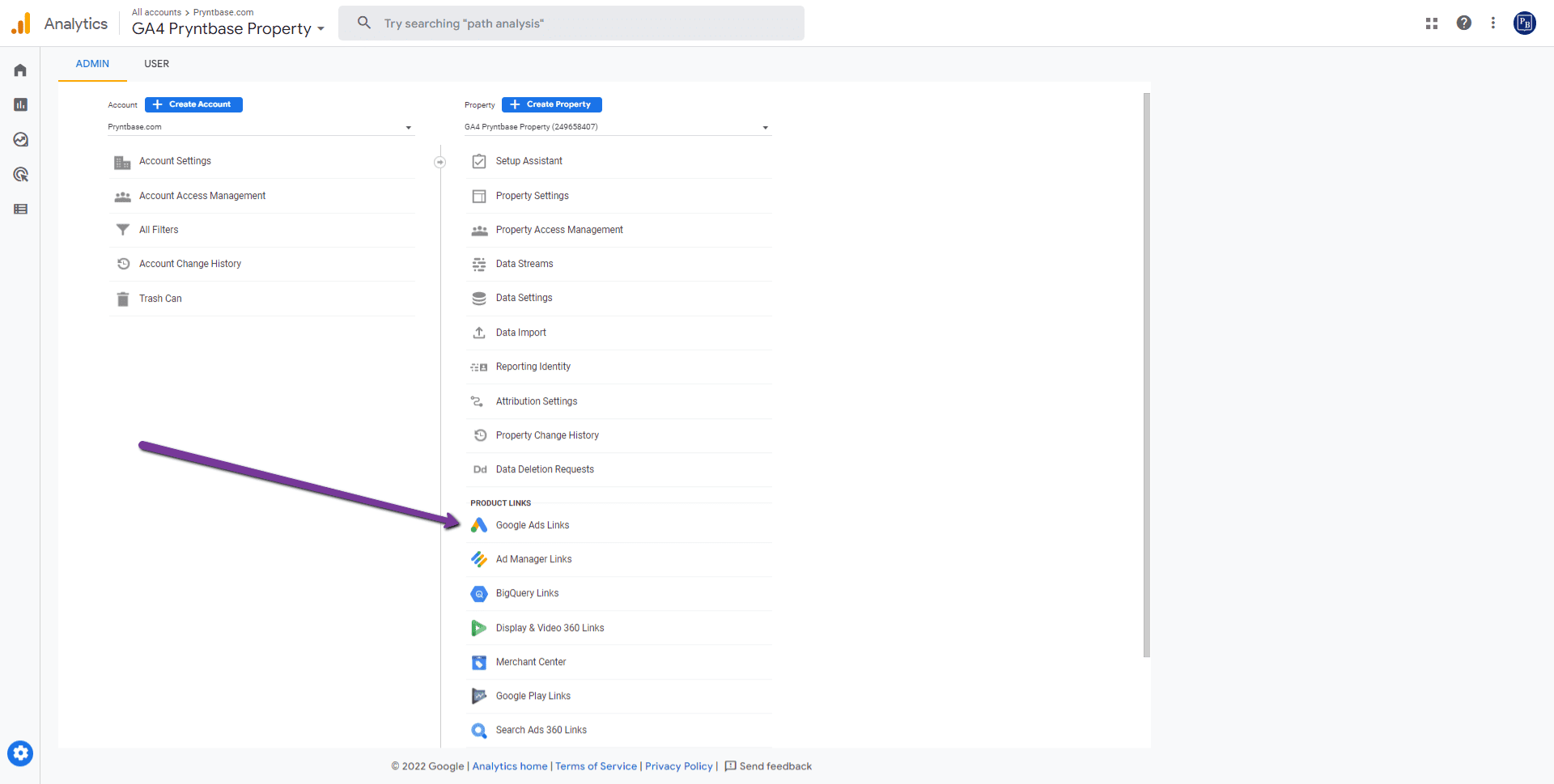
Task: Click the Google Ads Links icon
Action: click(x=479, y=525)
